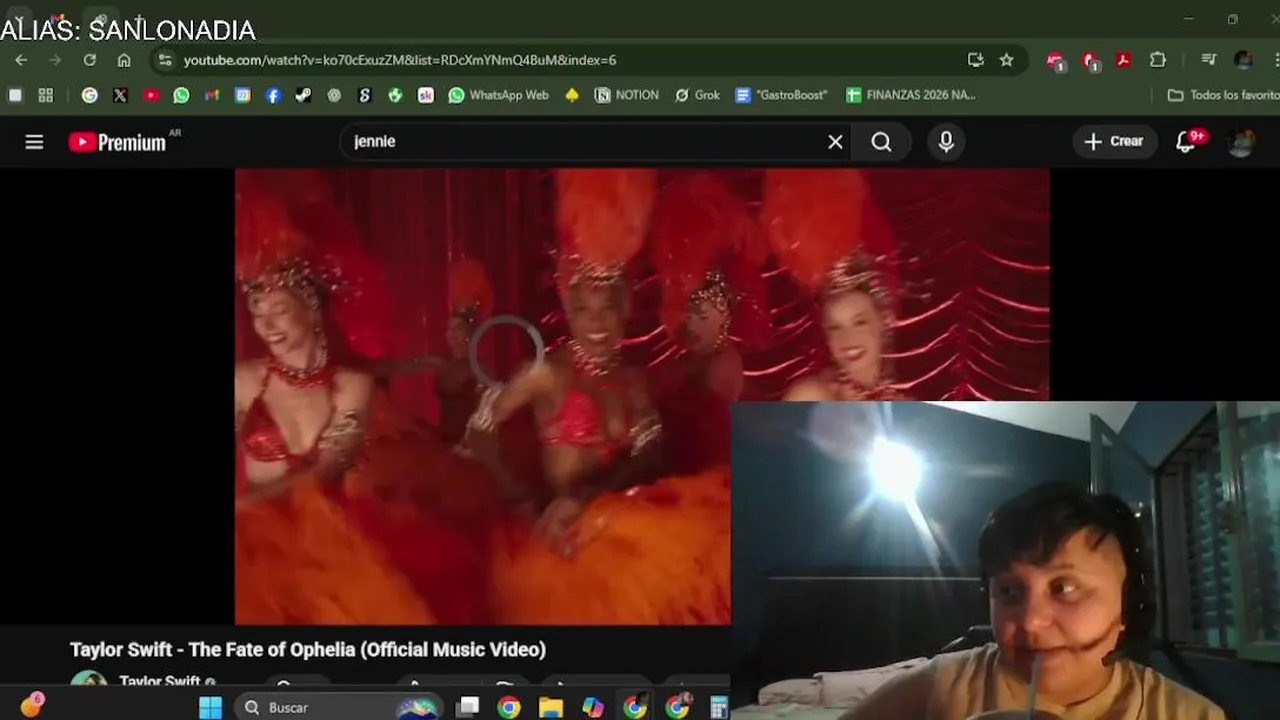The width and height of the screenshot is (1280, 720).
Task: Clear the YouTube search text
Action: click(x=835, y=142)
